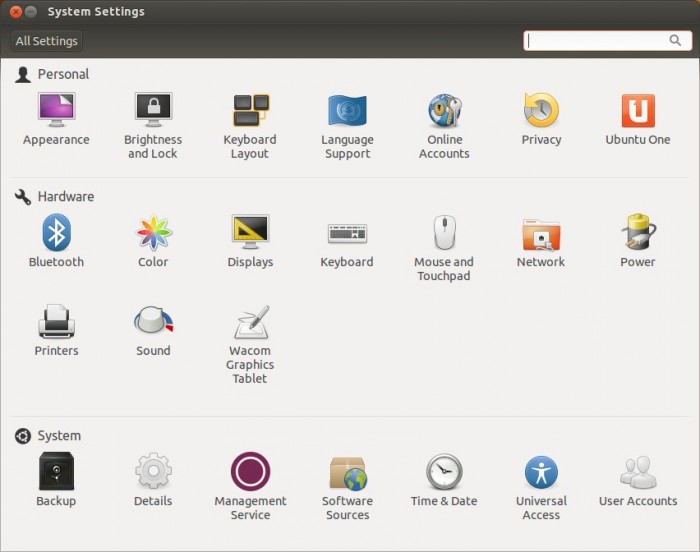The width and height of the screenshot is (700, 552).
Task: Close the System Settings window
Action: [x=13, y=12]
